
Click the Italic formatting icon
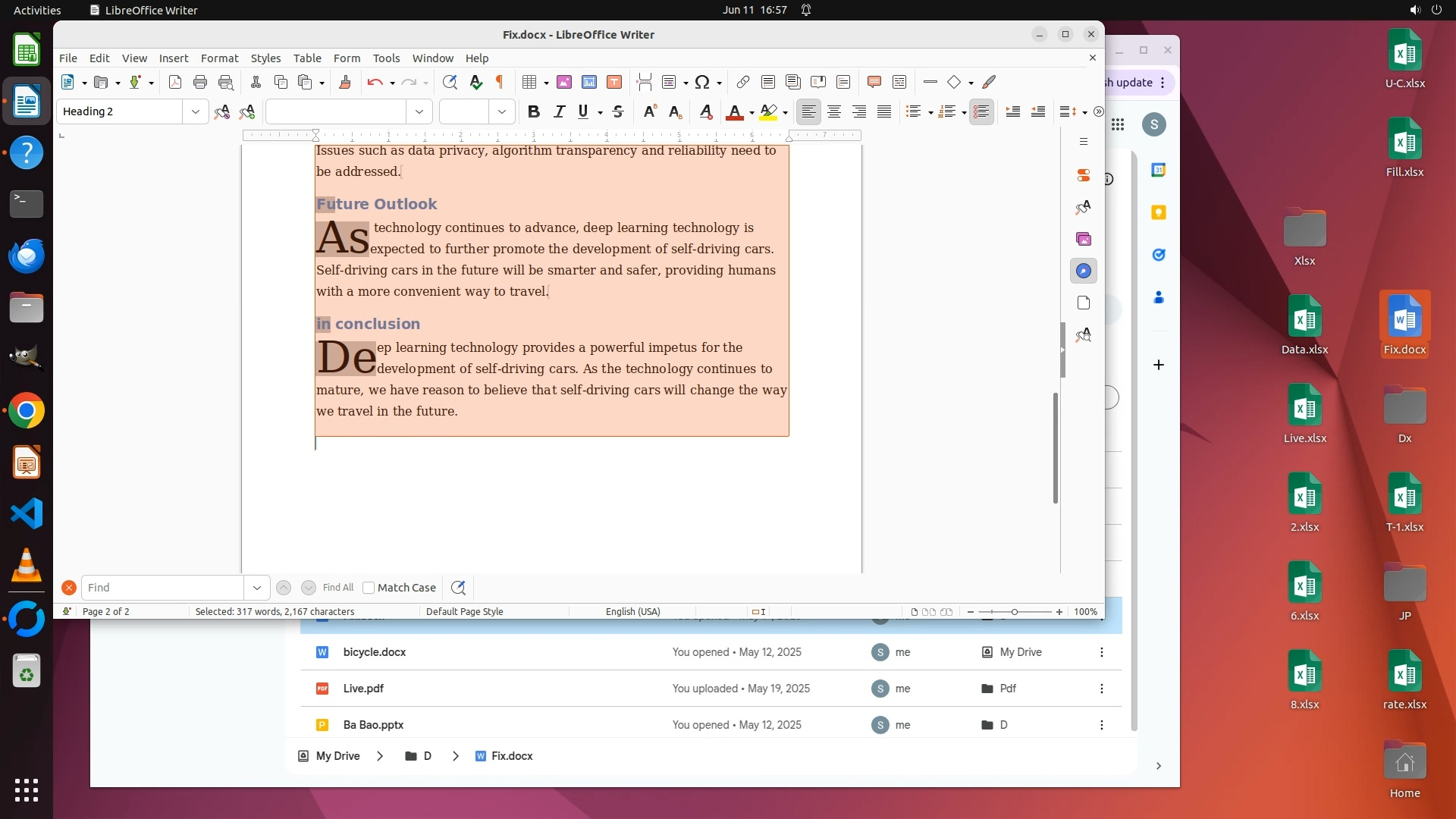(559, 111)
